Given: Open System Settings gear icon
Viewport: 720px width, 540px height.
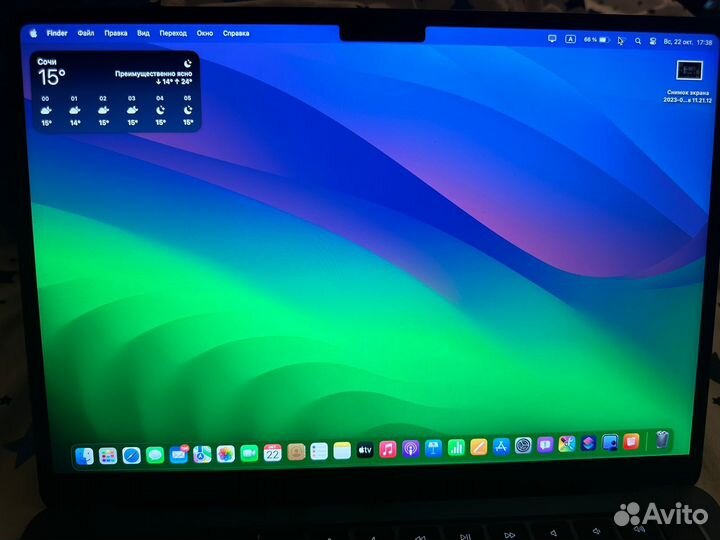Looking at the screenshot, I should [x=523, y=445].
